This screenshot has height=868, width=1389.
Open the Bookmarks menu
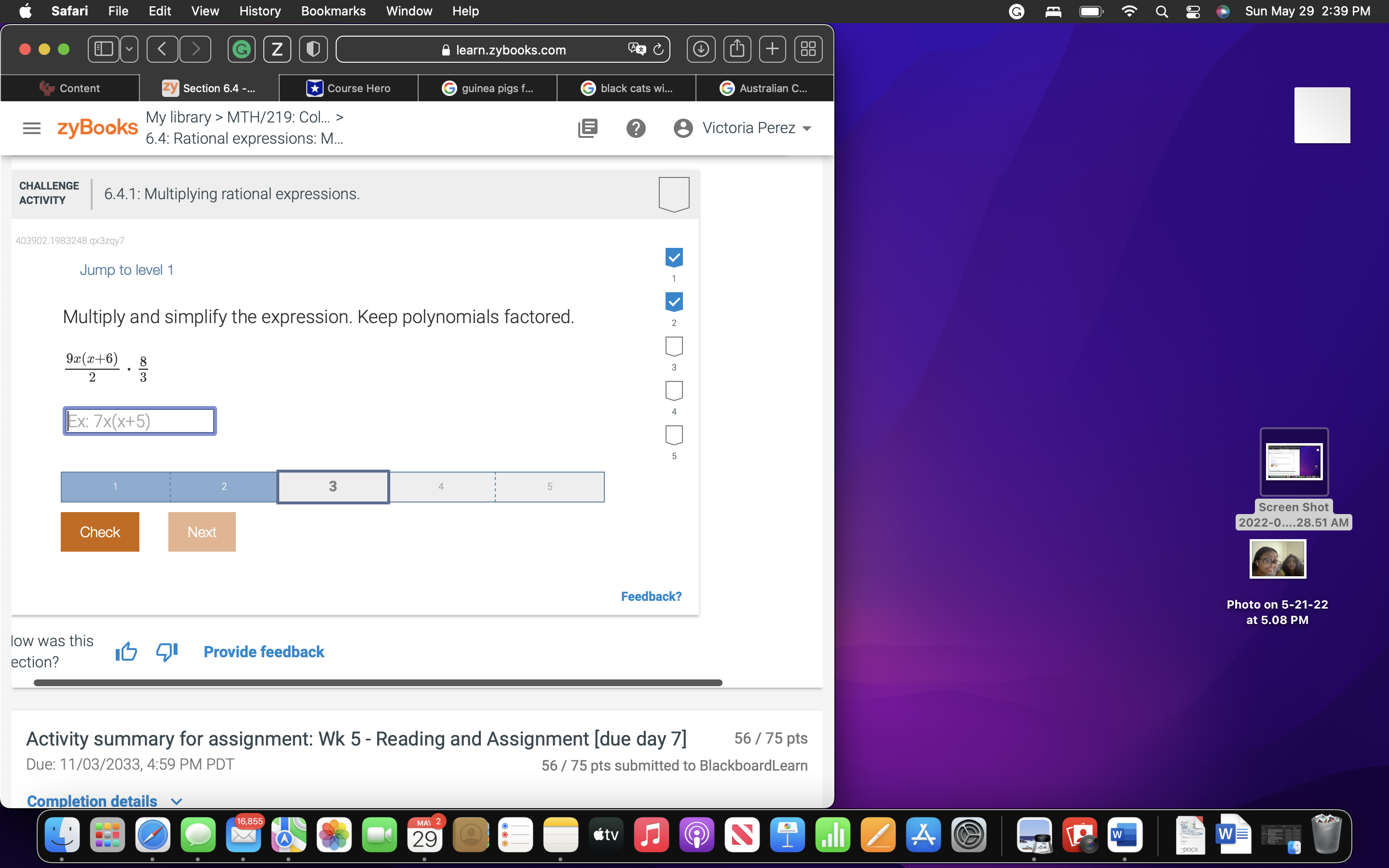[x=333, y=11]
